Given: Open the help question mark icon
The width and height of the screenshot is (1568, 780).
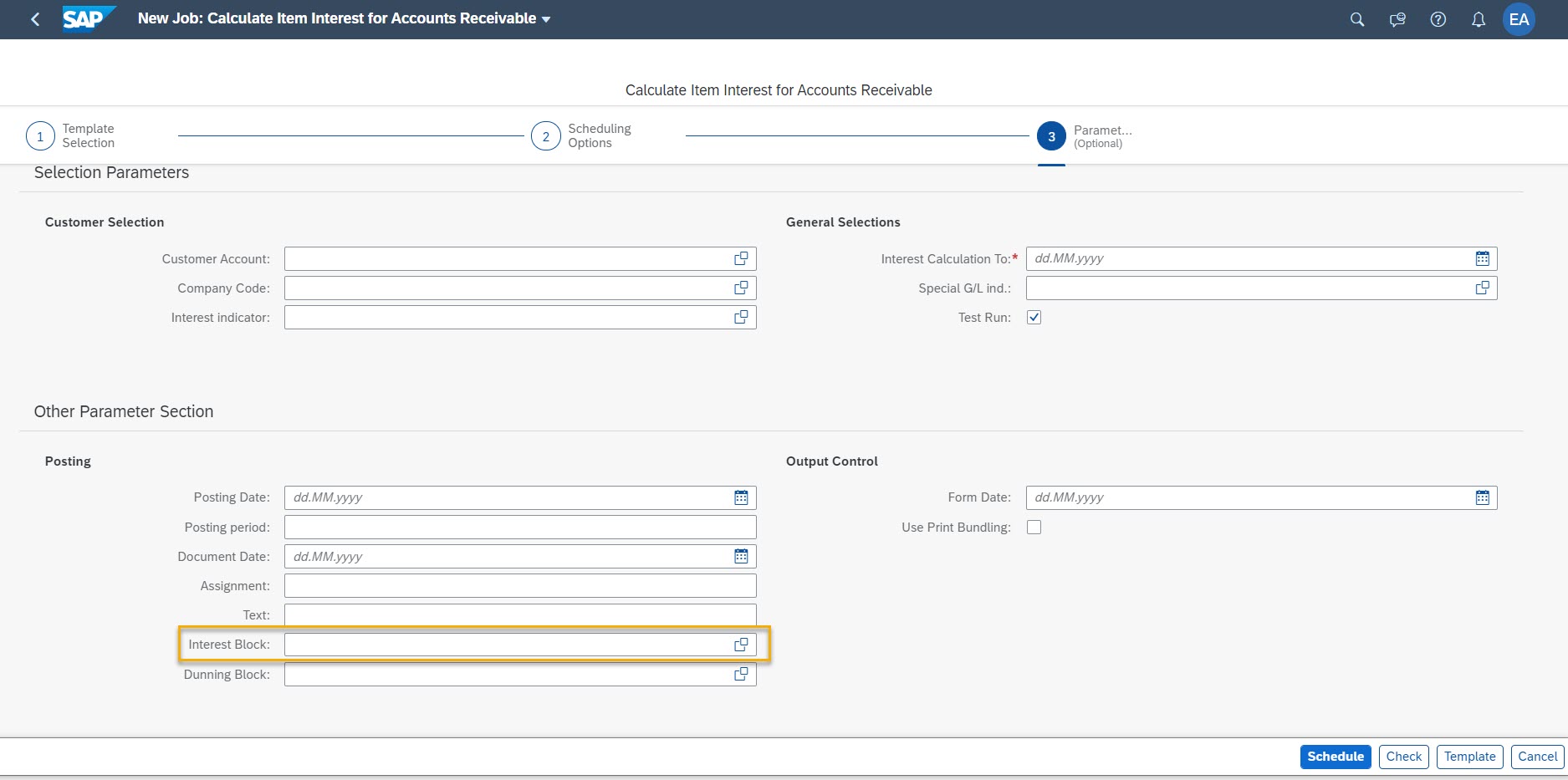Looking at the screenshot, I should tap(1438, 19).
